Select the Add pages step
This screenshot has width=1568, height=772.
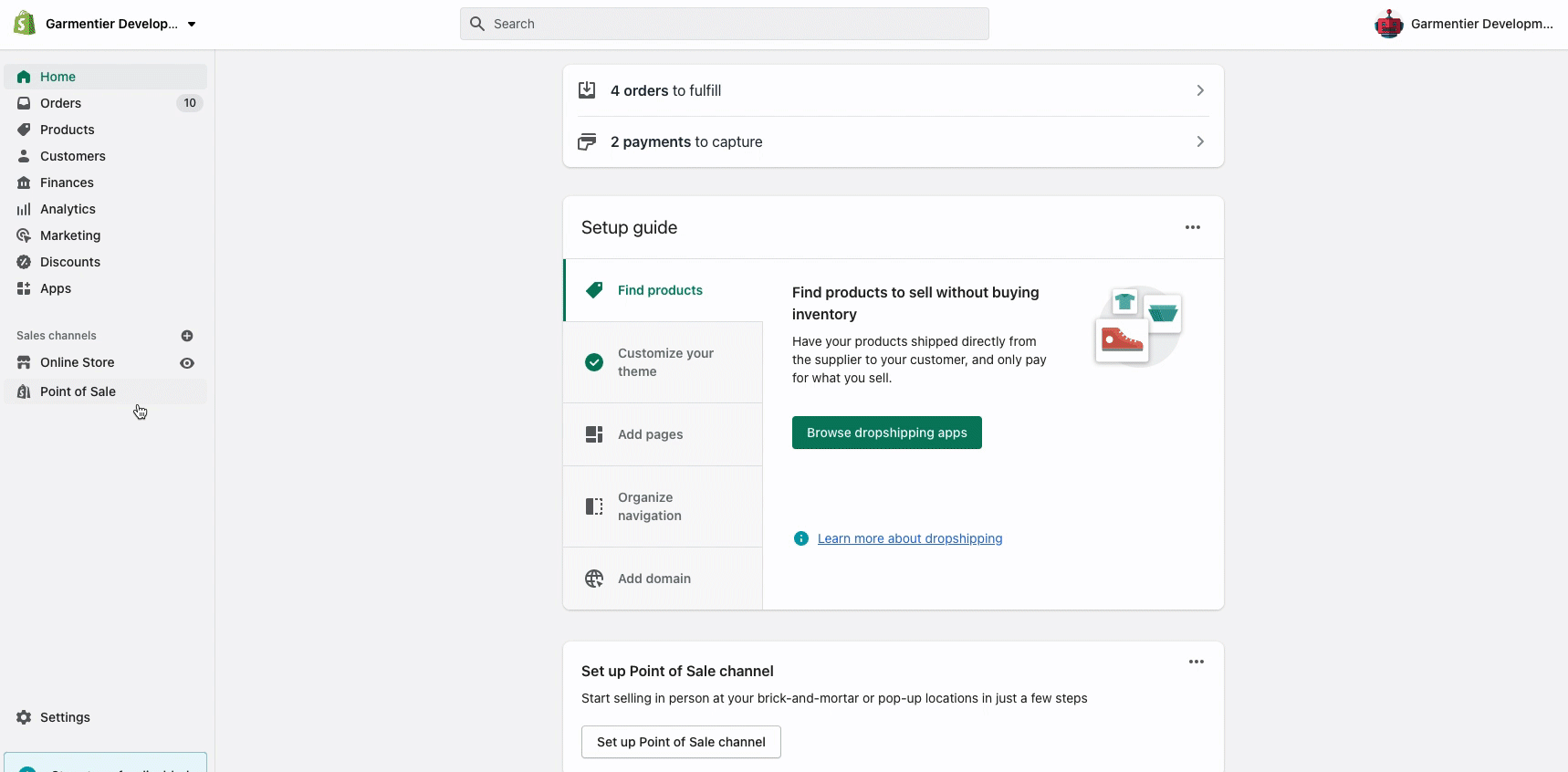664,434
